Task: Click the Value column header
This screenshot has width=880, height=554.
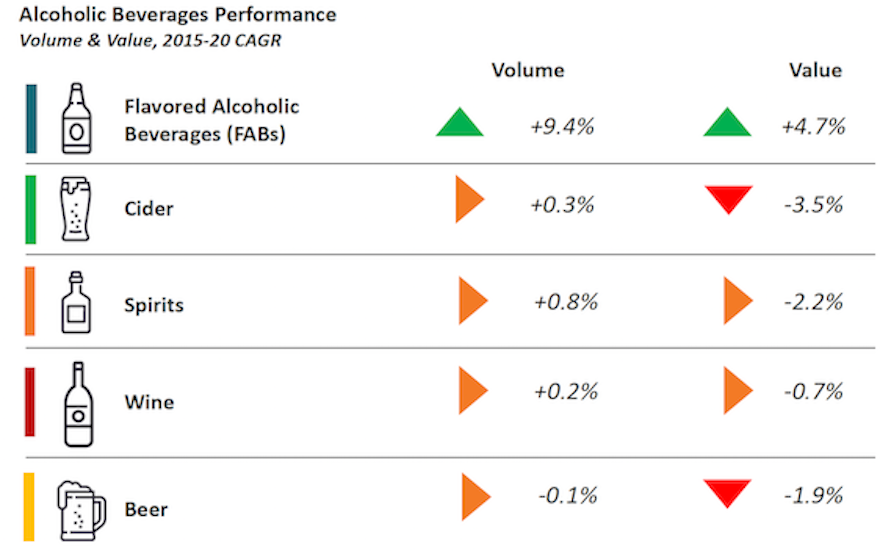Action: (x=815, y=70)
